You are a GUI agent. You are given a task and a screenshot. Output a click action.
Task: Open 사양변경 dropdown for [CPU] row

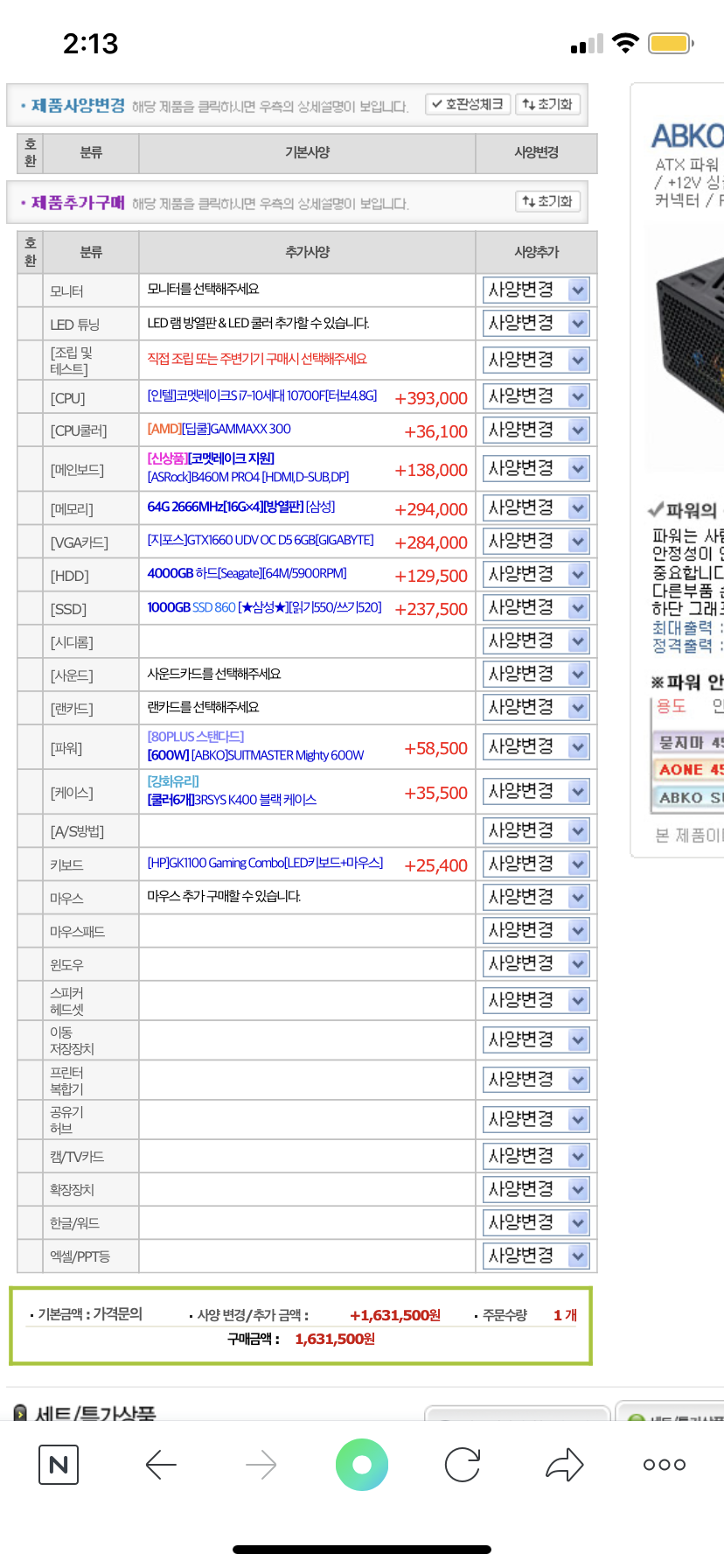pyautogui.click(x=536, y=396)
